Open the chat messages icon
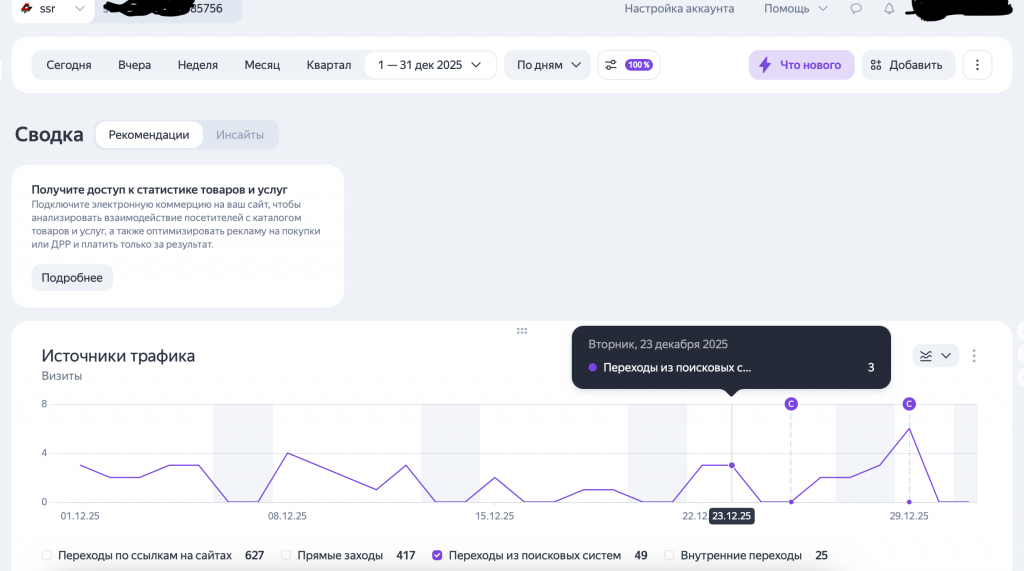This screenshot has width=1024, height=571. click(x=856, y=8)
